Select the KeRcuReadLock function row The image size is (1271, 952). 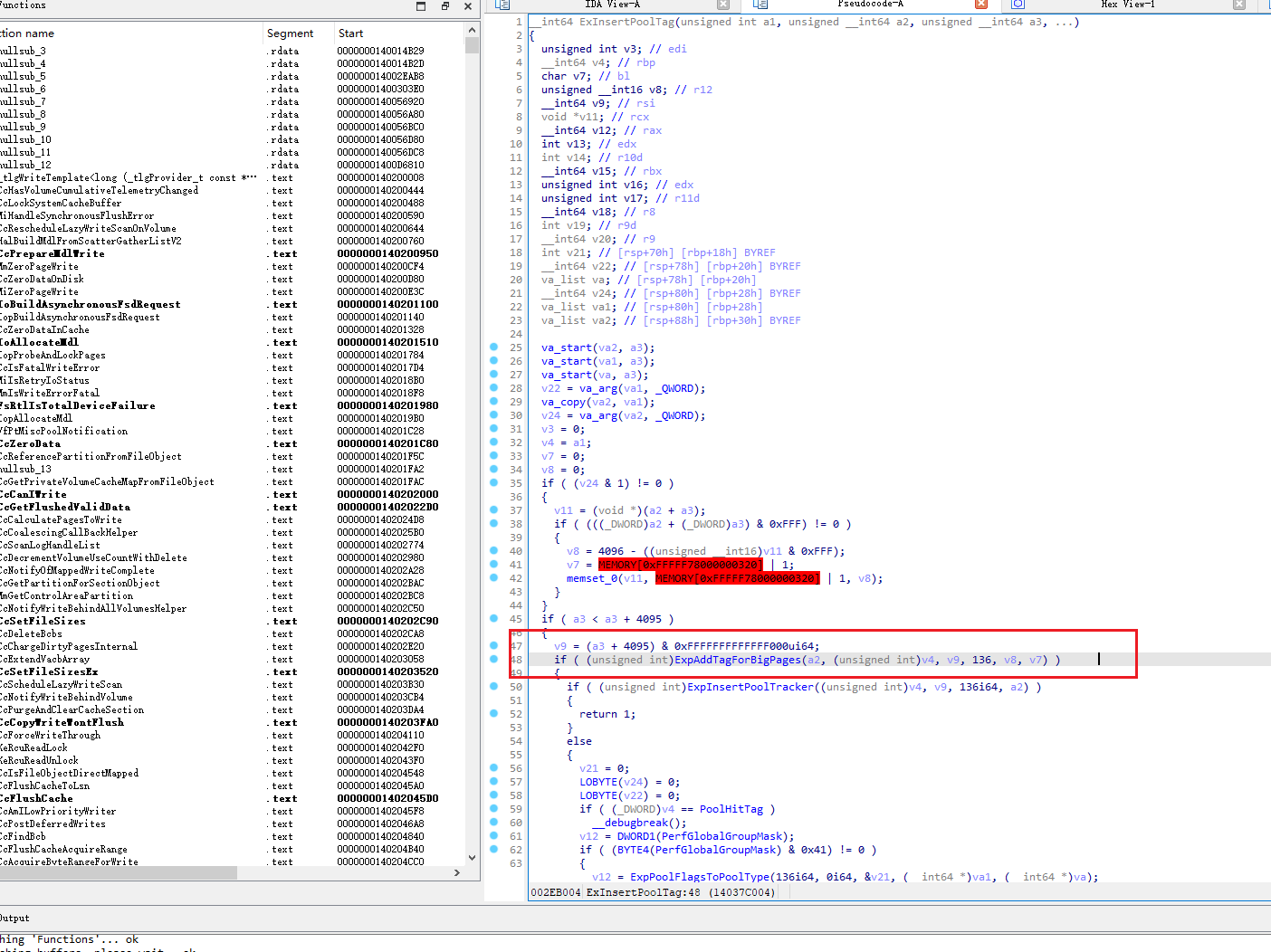pos(232,748)
